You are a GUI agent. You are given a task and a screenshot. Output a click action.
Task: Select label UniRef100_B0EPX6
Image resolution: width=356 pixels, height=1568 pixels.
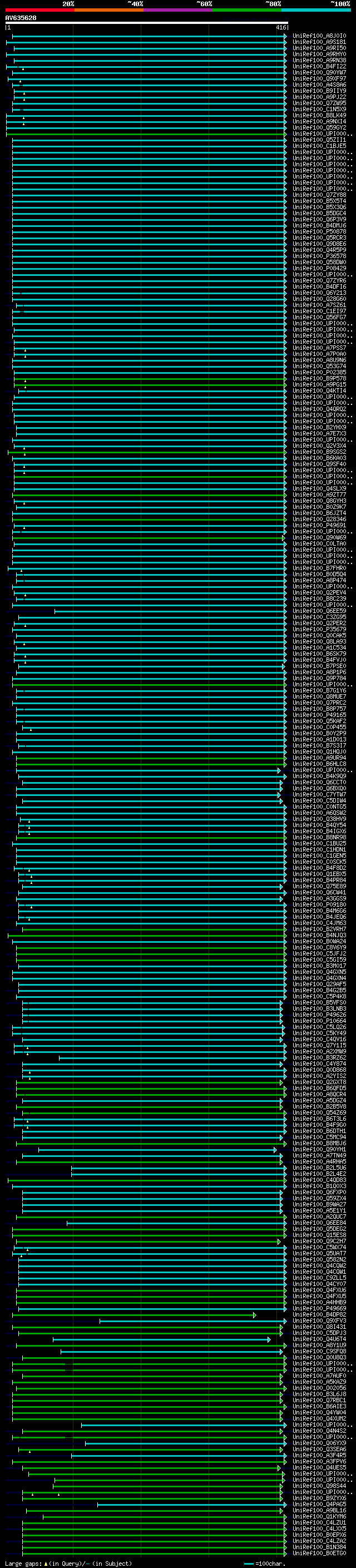pyautogui.click(x=319, y=1535)
